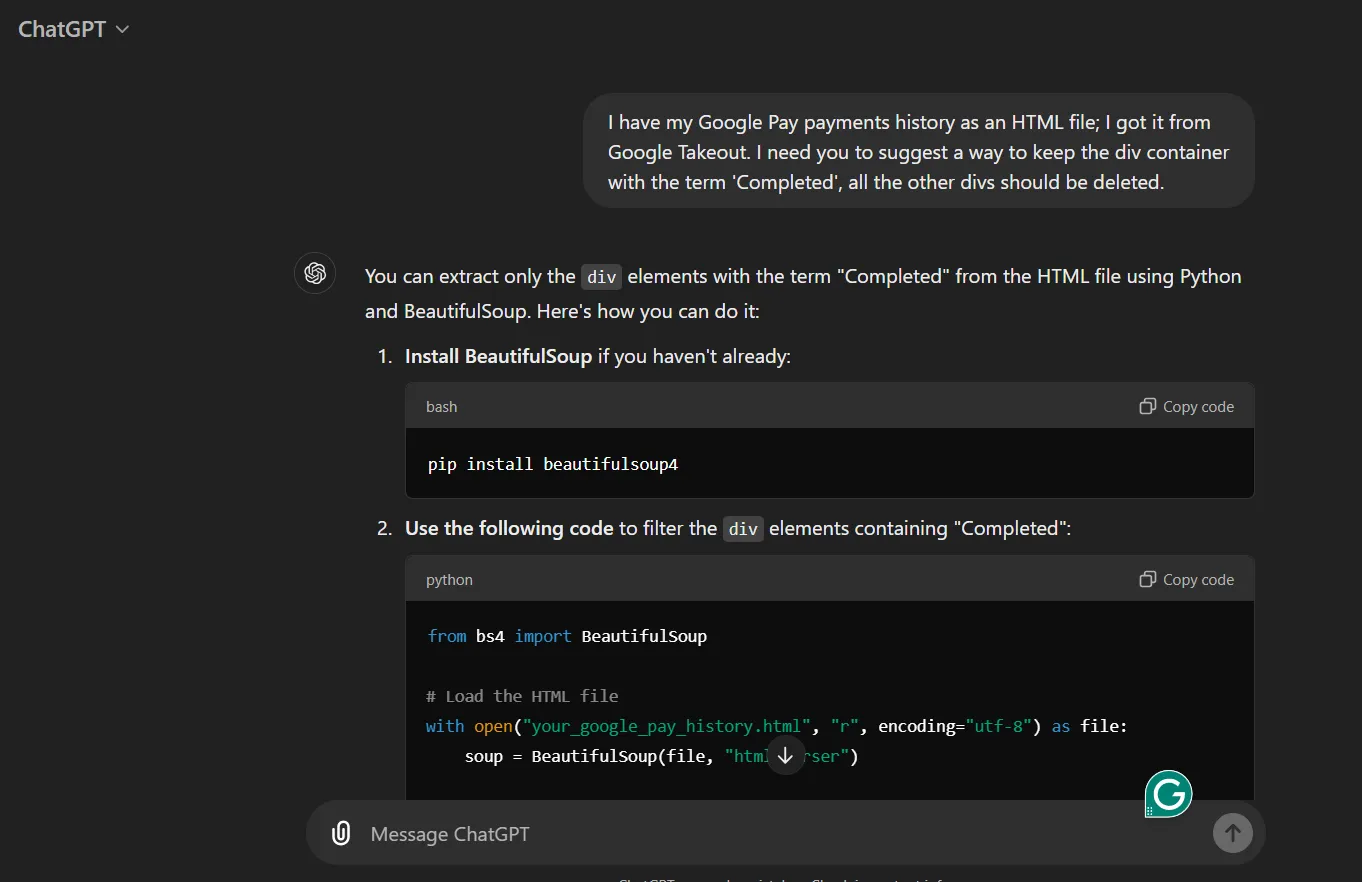Copy code from the python code block
Viewport: 1362px width, 882px height.
[1186, 579]
